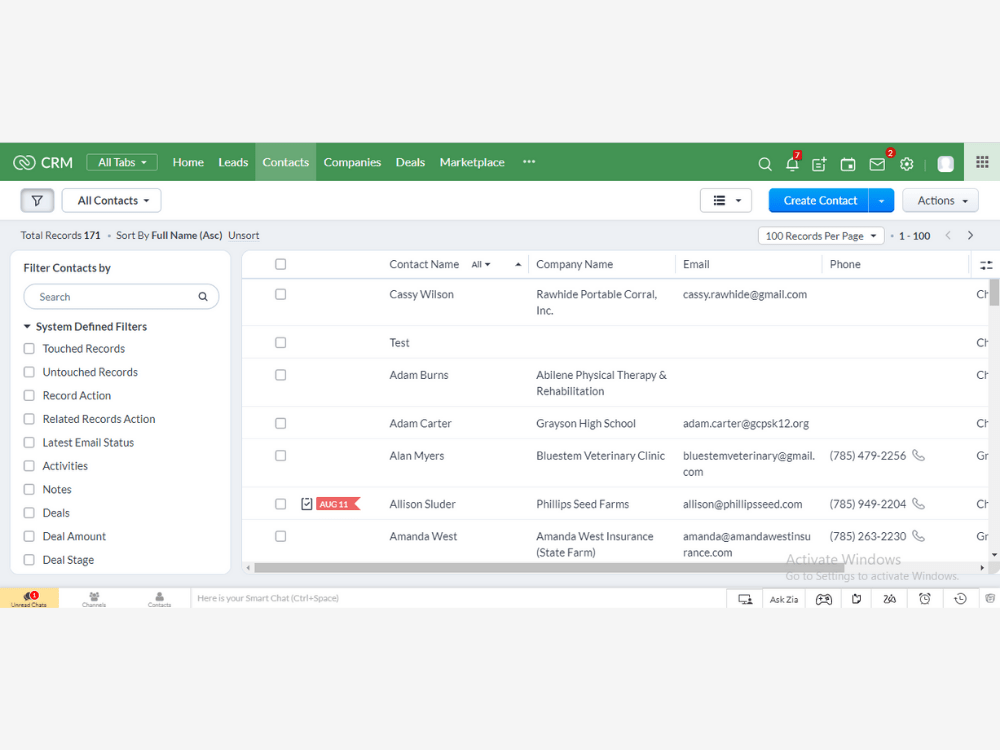The image size is (1000, 750).
Task: Call Alan Myers phone icon
Action: coord(918,455)
